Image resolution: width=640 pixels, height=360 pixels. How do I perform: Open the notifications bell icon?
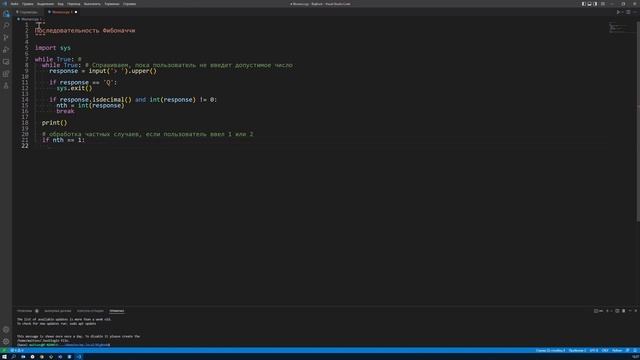635,350
